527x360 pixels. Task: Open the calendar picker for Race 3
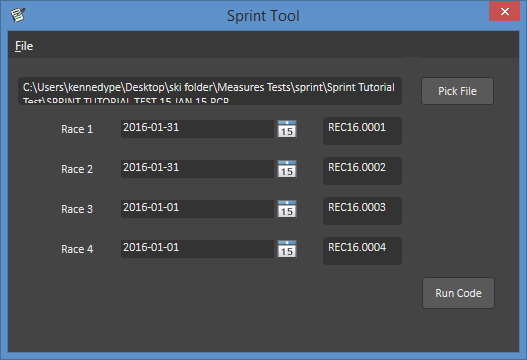click(287, 209)
